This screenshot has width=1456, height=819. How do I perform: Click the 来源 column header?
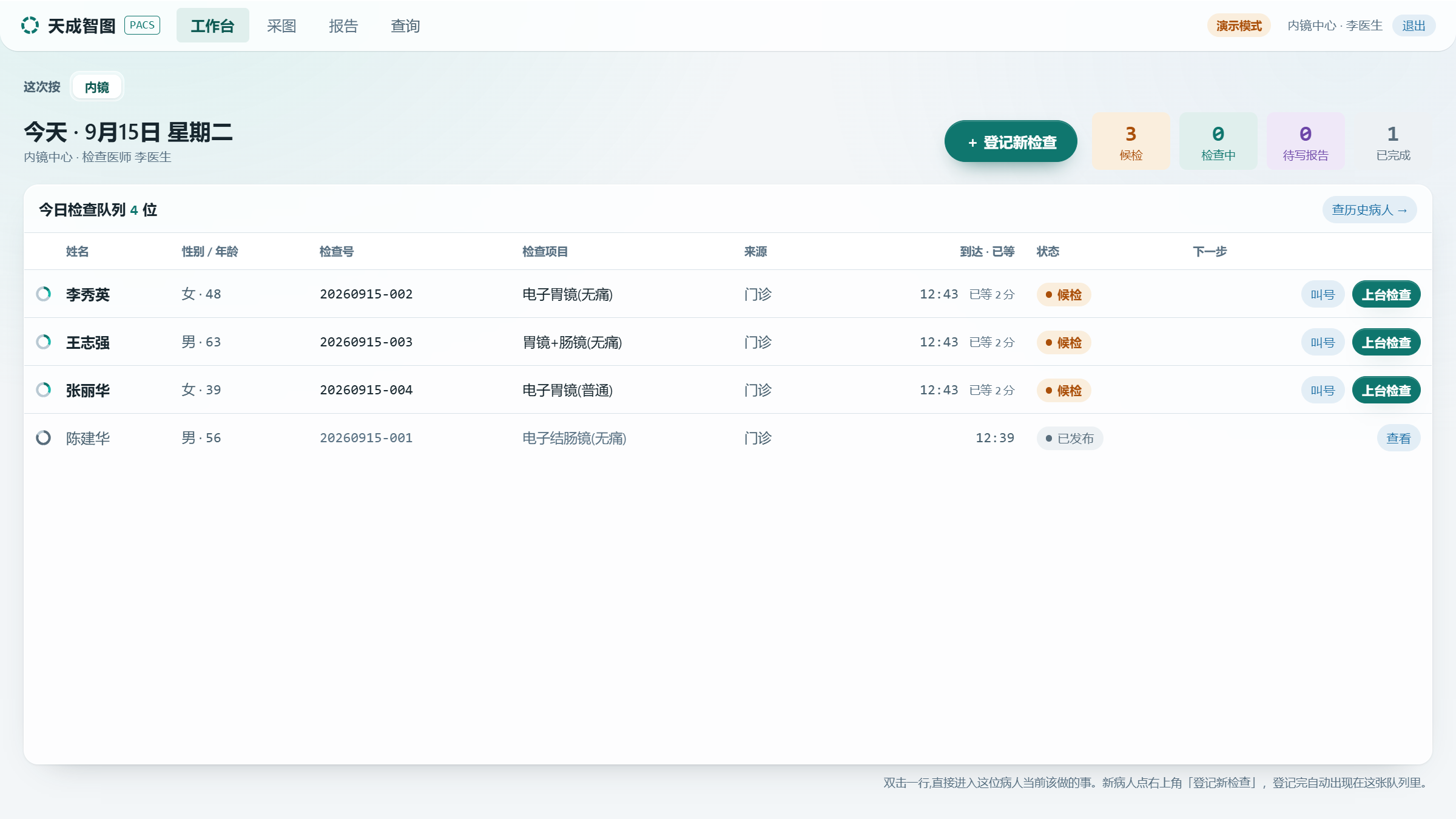(x=756, y=251)
